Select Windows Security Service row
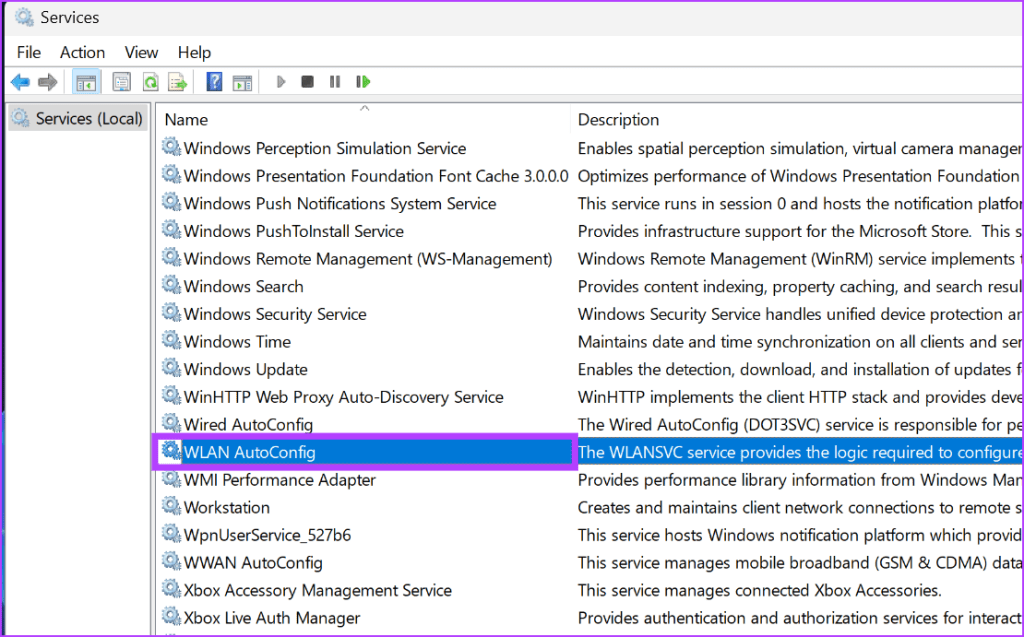 (x=275, y=314)
